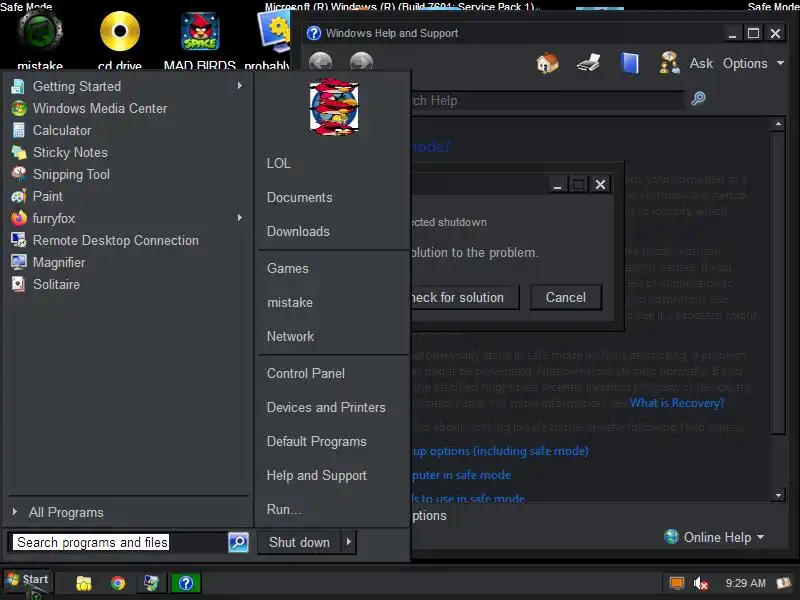Screen dimensions: 800x600
Task: Click the 9:29 AM taskbar clock
Action: [745, 583]
